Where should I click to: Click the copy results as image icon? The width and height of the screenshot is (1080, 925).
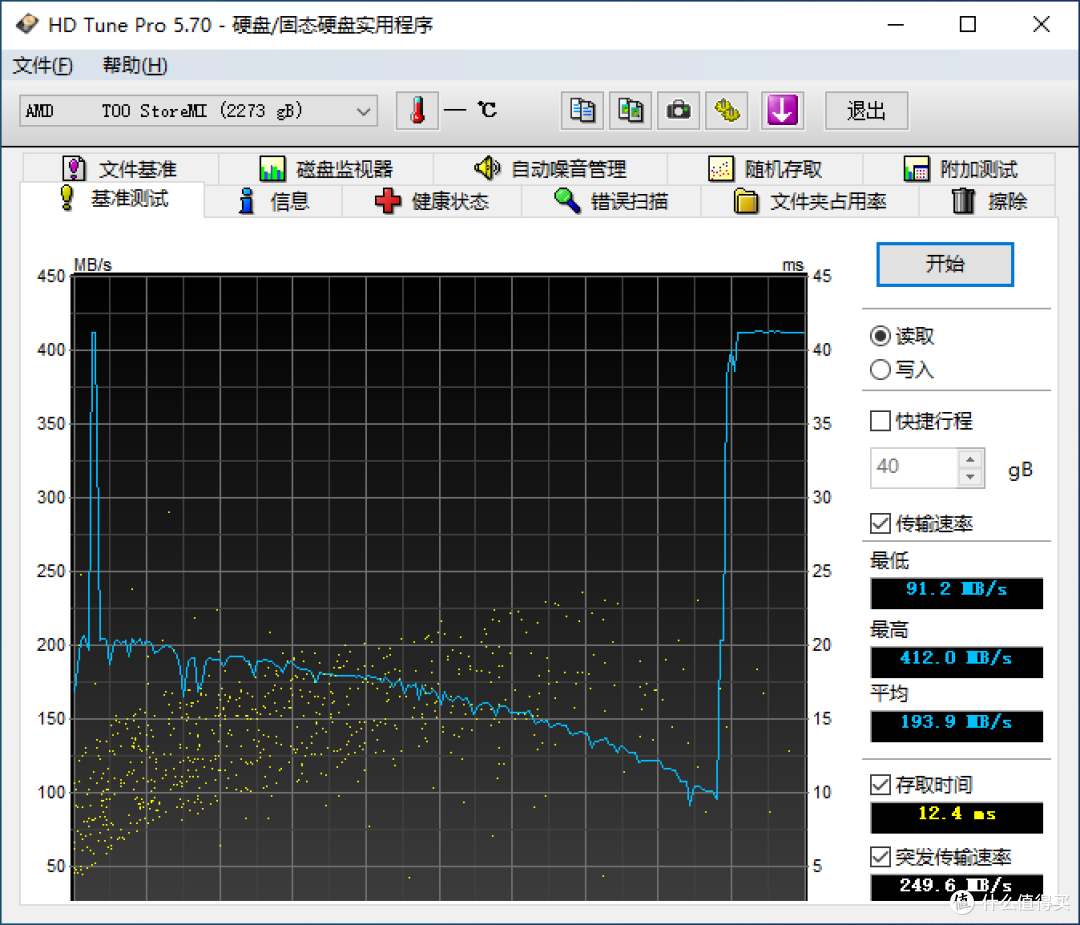click(630, 110)
